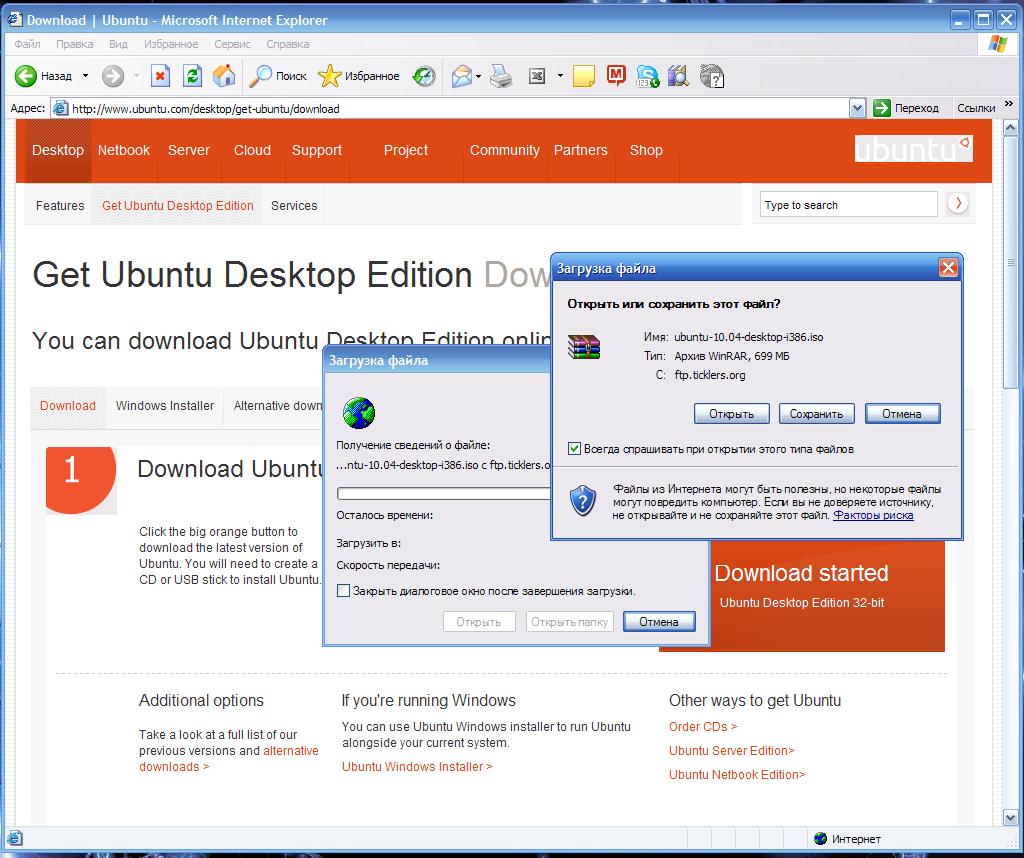
Task: Click the page scrollbar down arrow
Action: click(1010, 816)
